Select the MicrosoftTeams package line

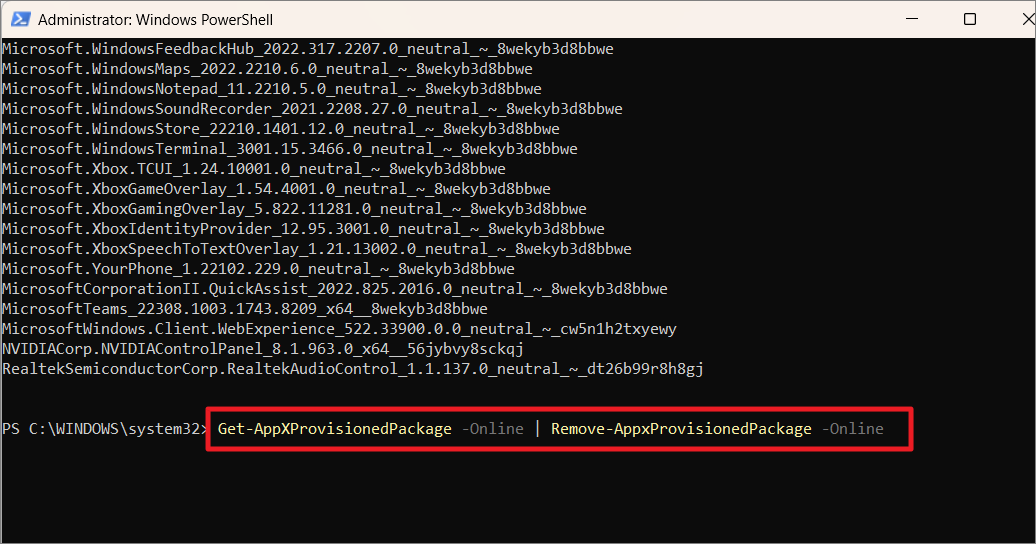tap(245, 309)
